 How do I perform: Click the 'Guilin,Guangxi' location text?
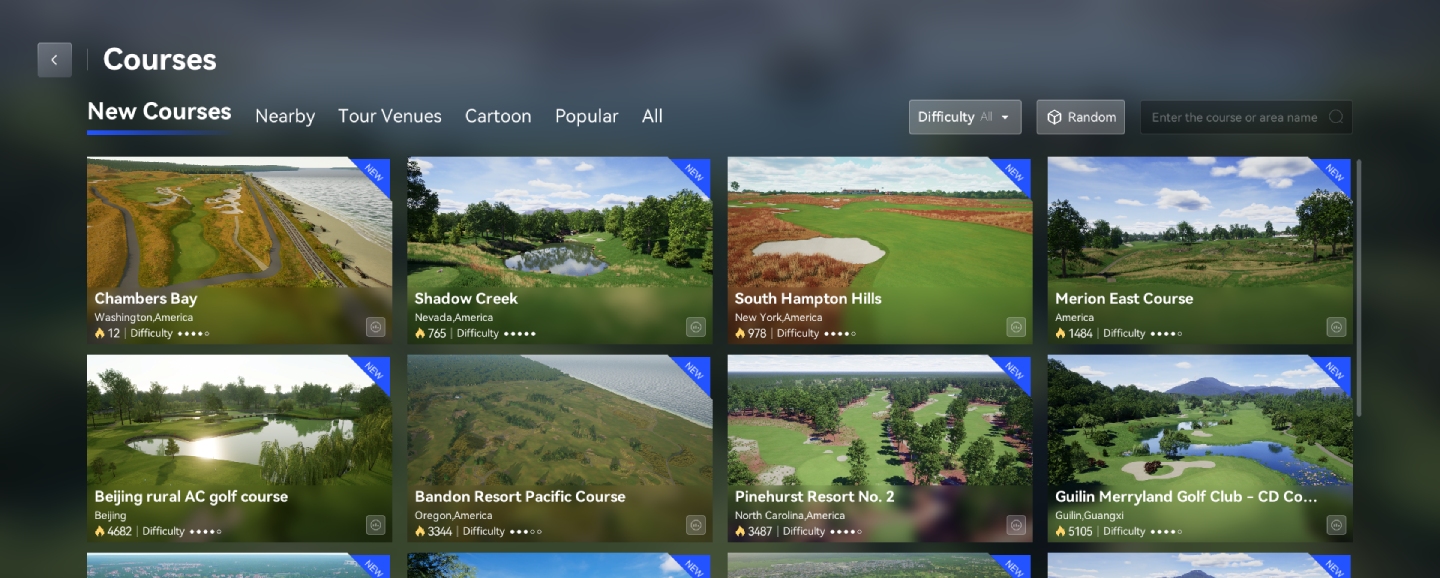tap(1089, 515)
